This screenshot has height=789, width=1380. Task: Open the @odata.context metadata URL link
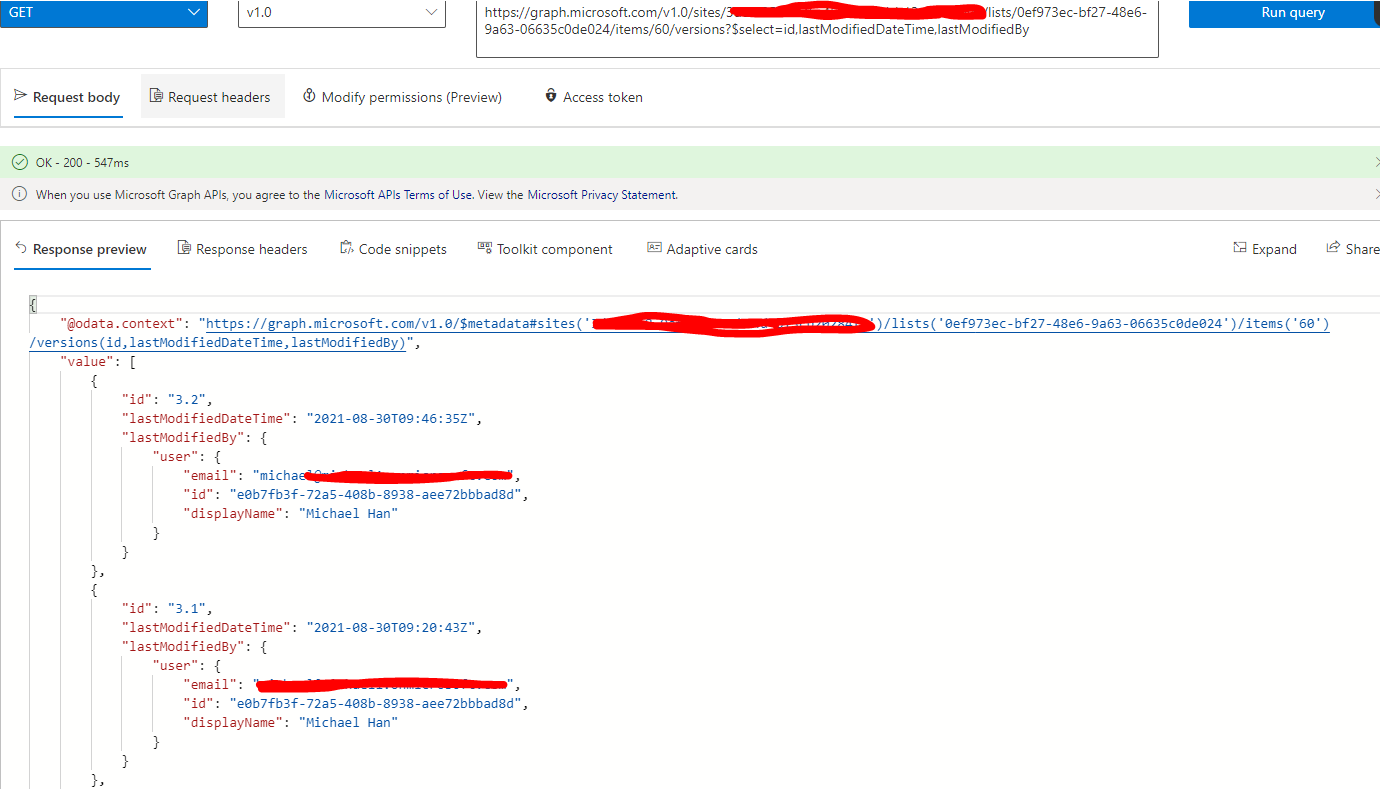coord(680,333)
